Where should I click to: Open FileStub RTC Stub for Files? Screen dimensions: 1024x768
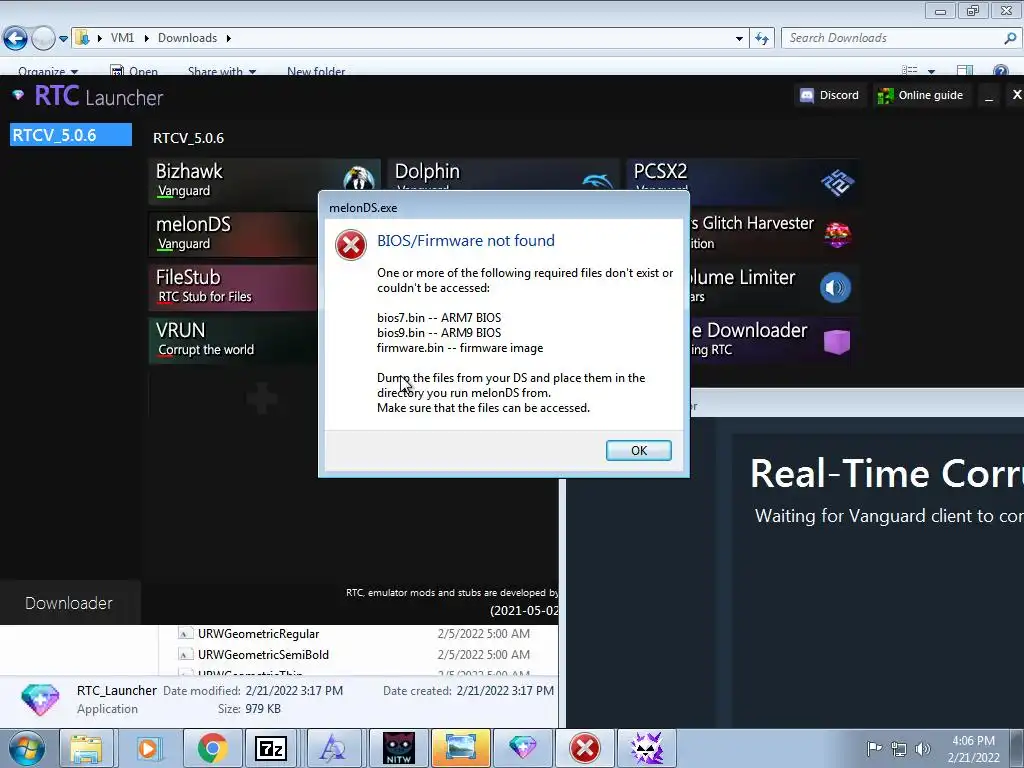234,286
